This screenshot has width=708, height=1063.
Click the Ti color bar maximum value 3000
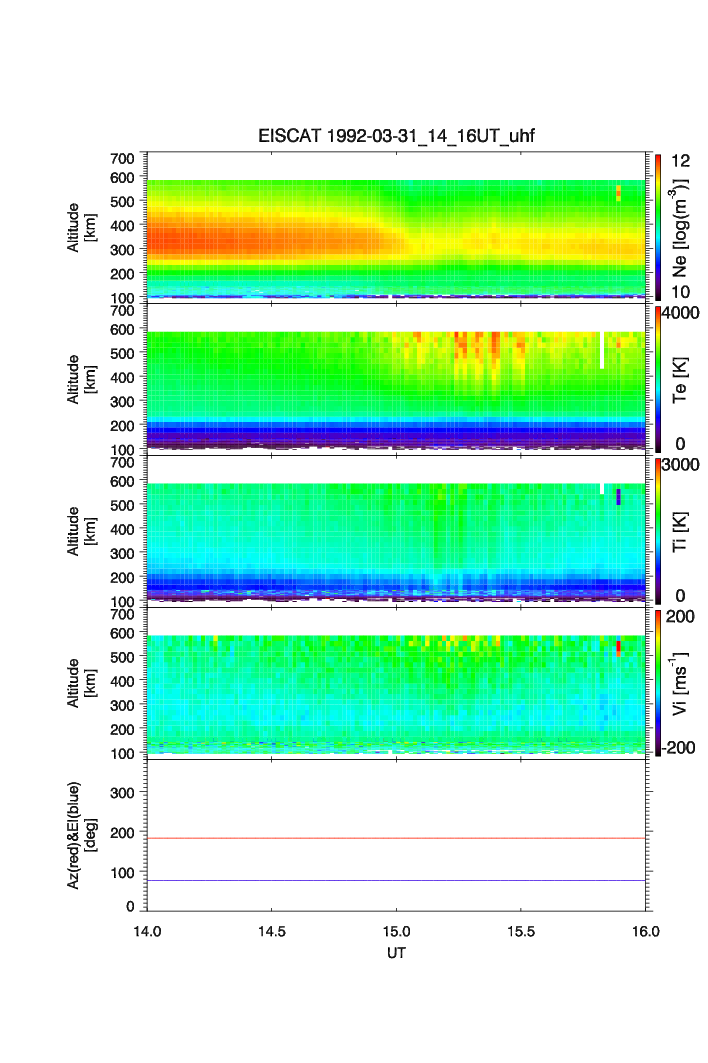tap(680, 464)
